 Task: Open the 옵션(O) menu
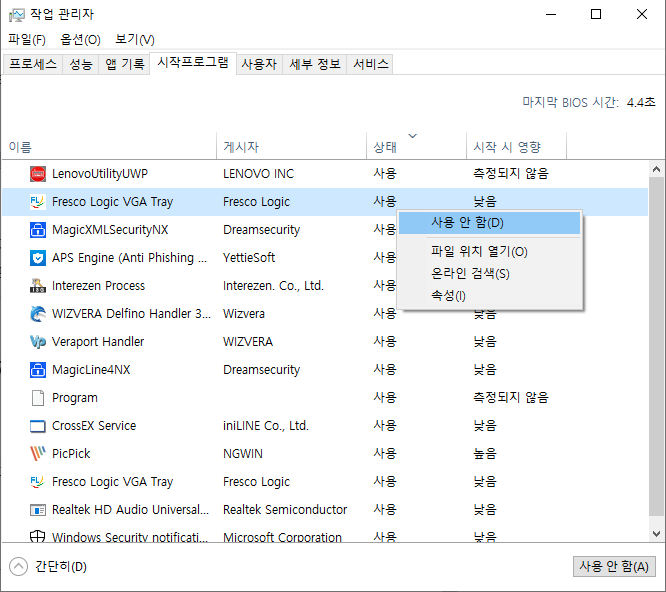point(80,39)
